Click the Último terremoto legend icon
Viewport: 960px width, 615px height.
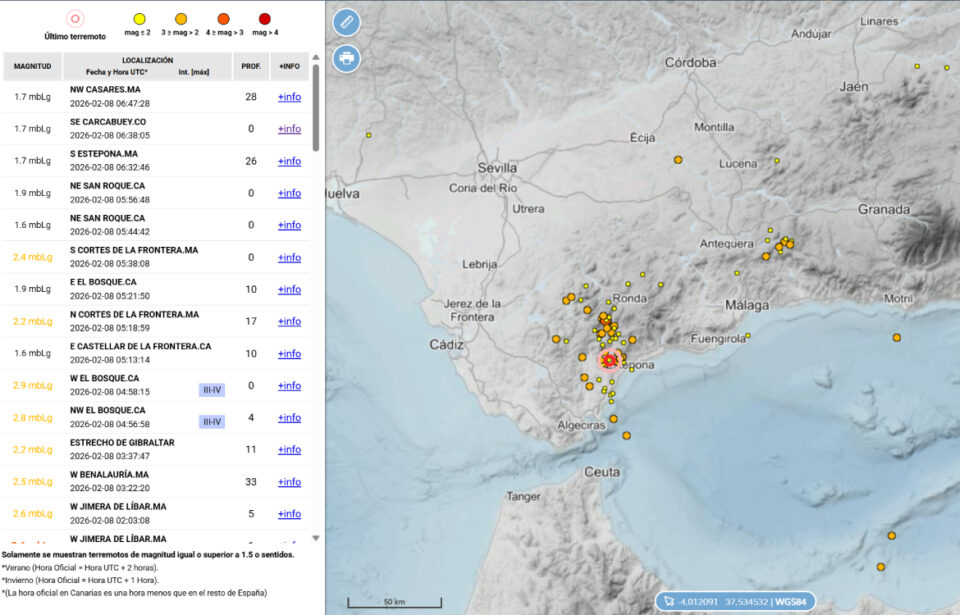point(75,19)
